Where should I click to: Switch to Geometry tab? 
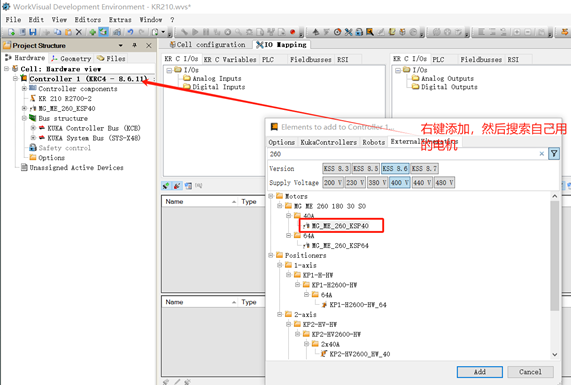(x=71, y=58)
